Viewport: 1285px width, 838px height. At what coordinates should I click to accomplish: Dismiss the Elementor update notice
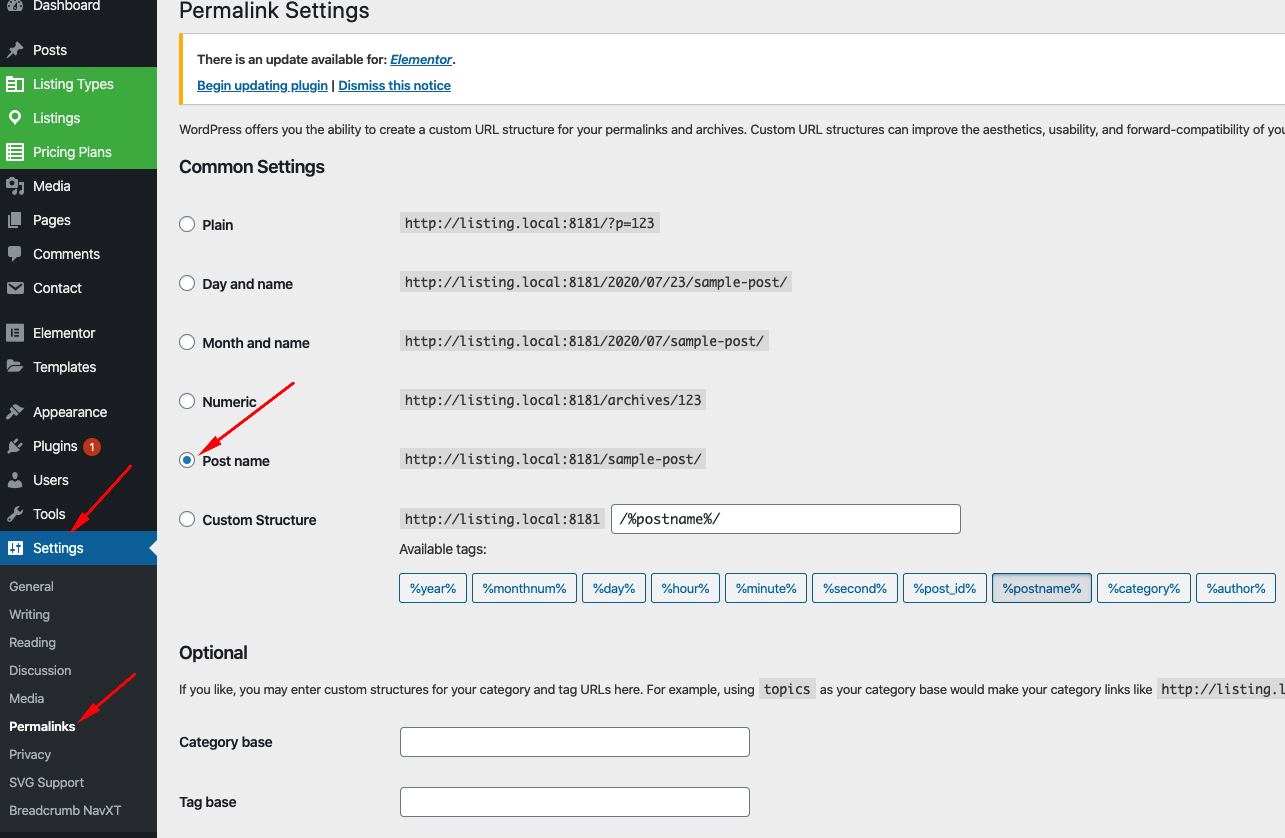tap(394, 86)
